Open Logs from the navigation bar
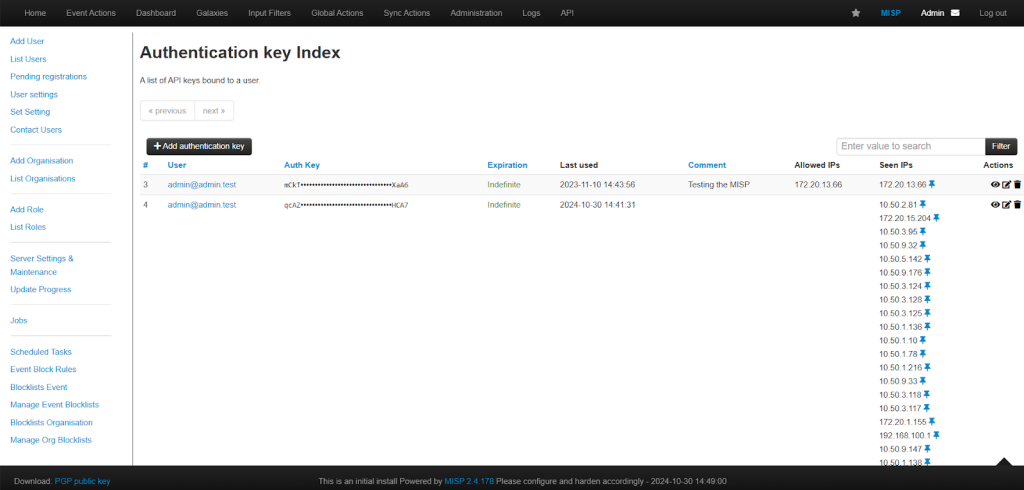 pos(531,13)
